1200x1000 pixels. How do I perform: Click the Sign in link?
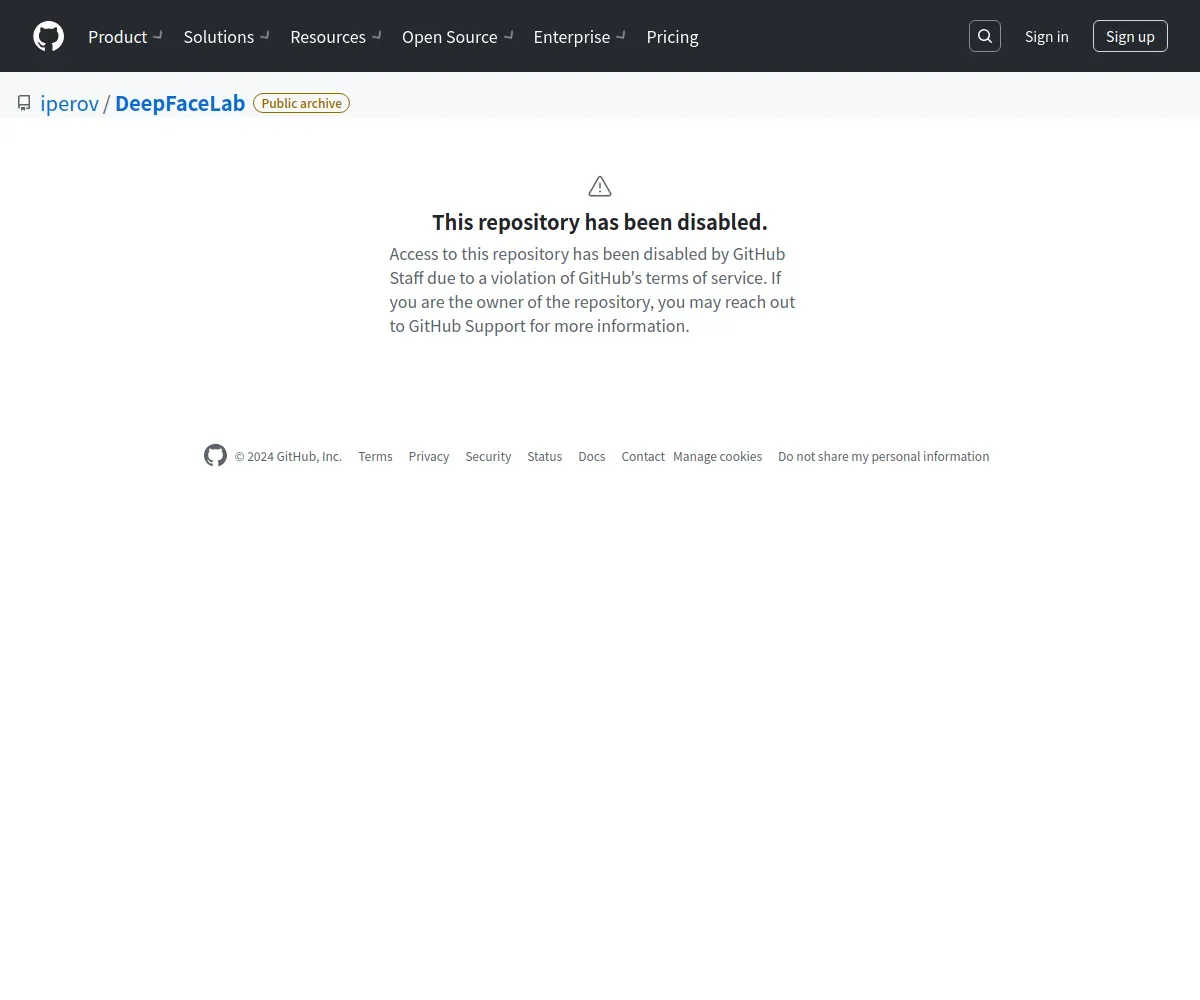pyautogui.click(x=1046, y=36)
